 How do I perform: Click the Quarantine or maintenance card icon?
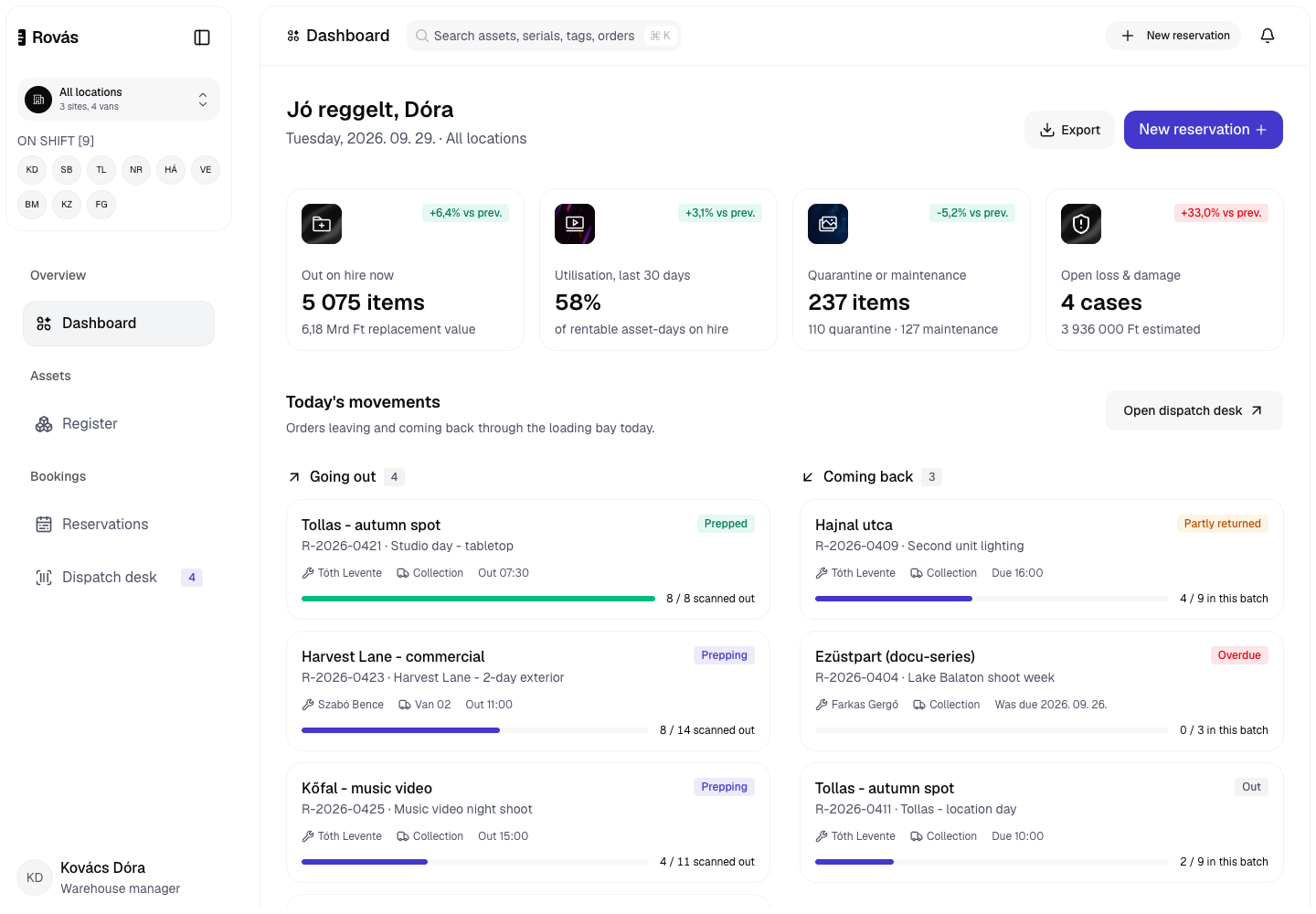coord(828,224)
